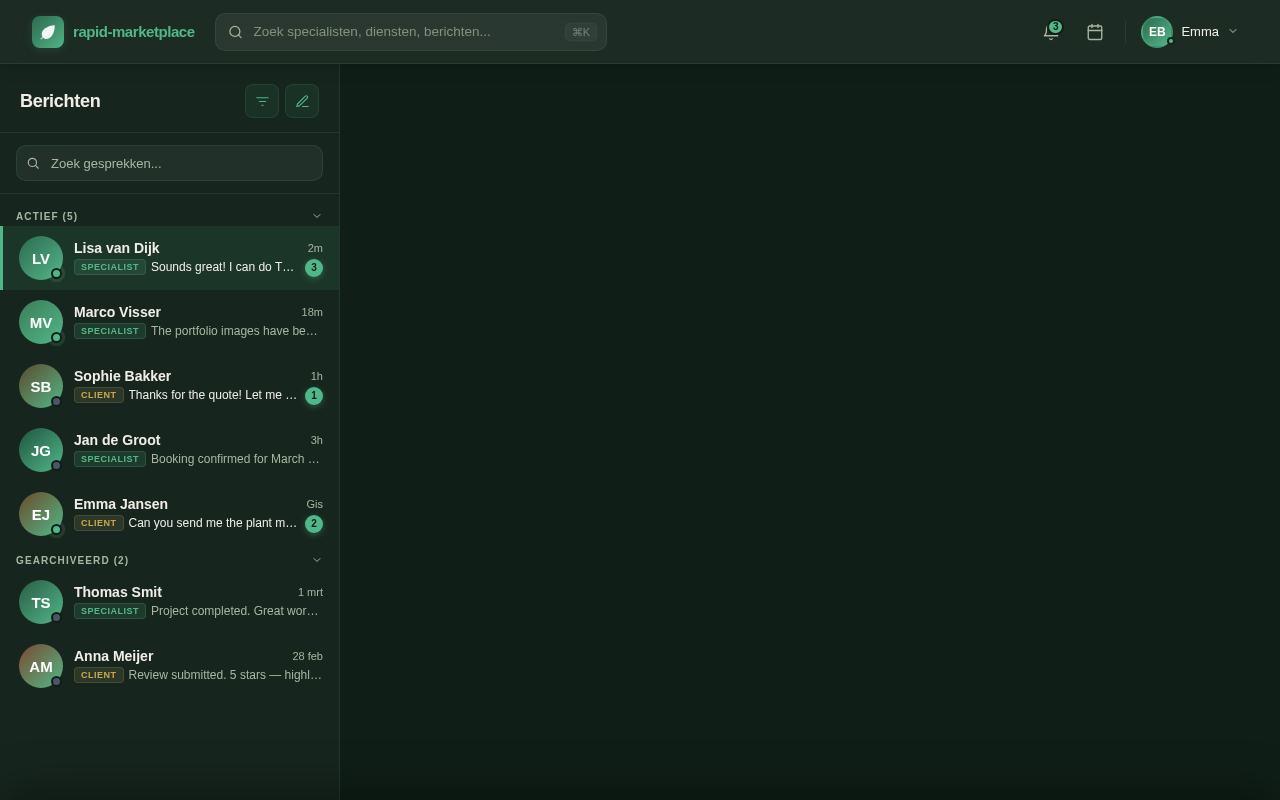Collapse the ACTIEF (5) section

click(317, 216)
